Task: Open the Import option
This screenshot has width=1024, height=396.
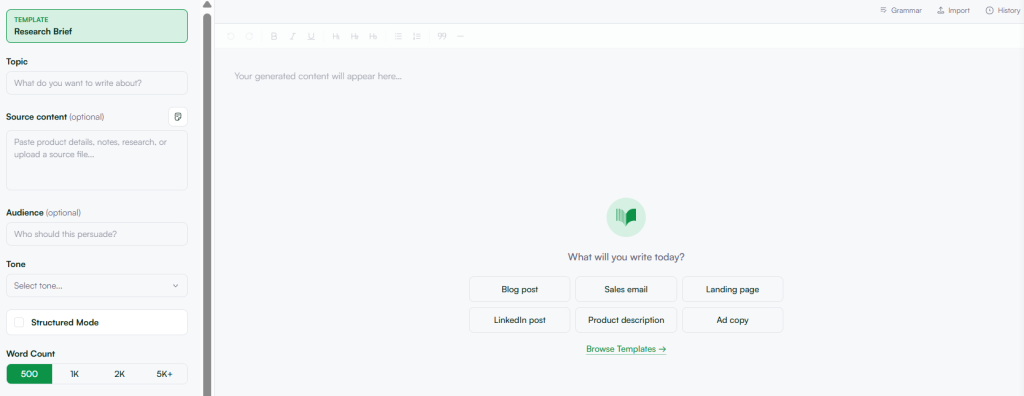Action: coord(953,10)
